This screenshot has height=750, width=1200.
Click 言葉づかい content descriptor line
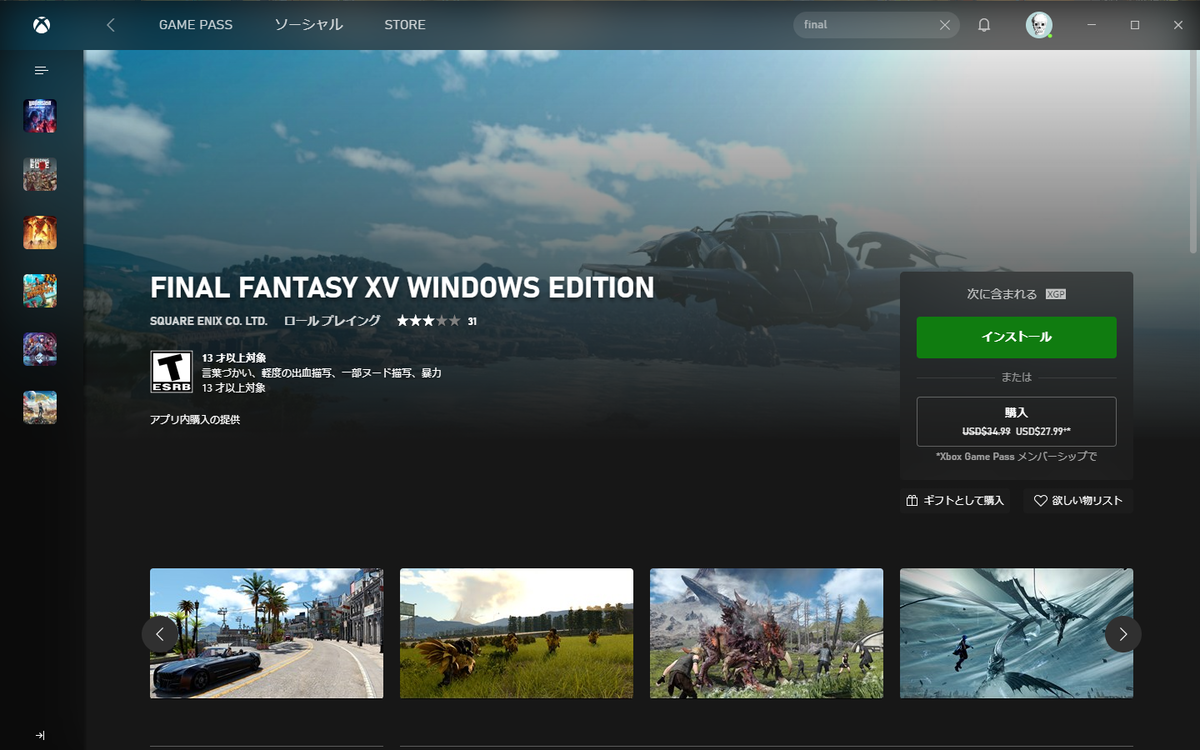click(321, 373)
